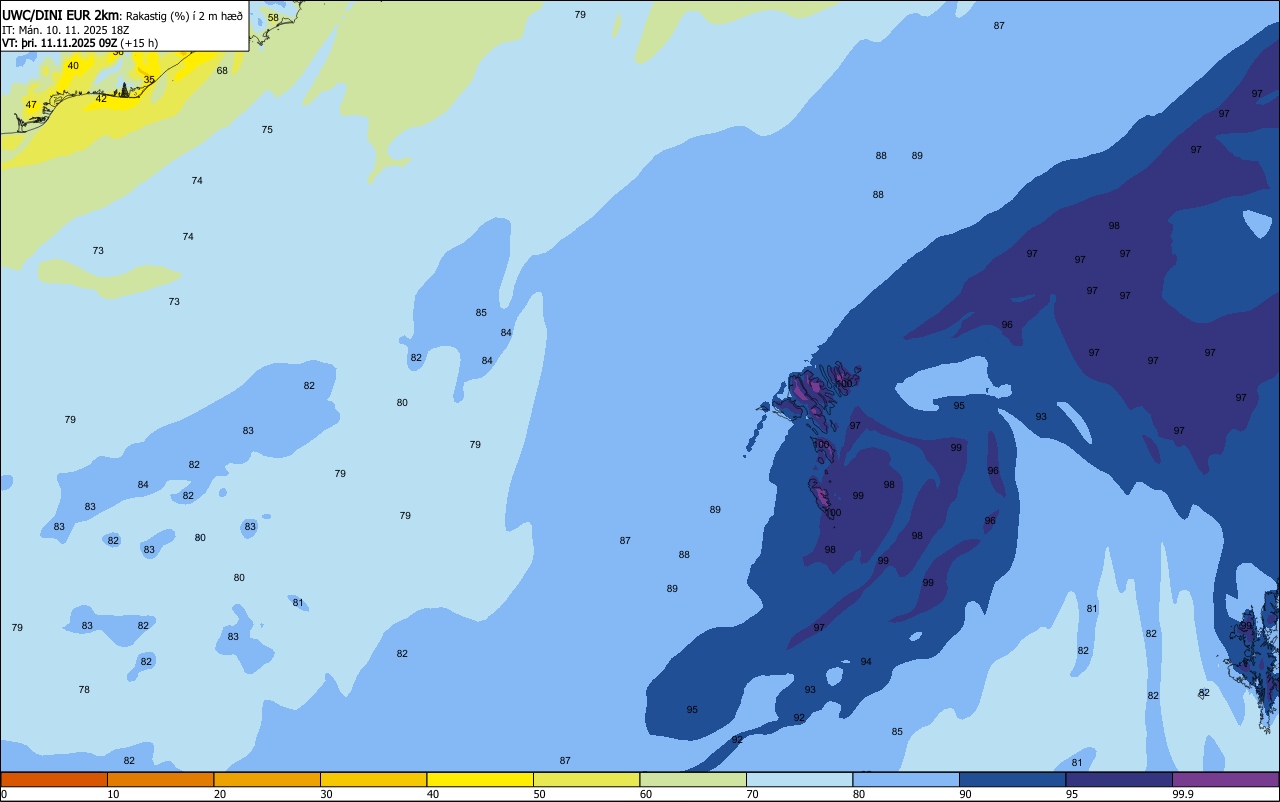
Task: Click the legend tick label 95
Action: [1072, 794]
